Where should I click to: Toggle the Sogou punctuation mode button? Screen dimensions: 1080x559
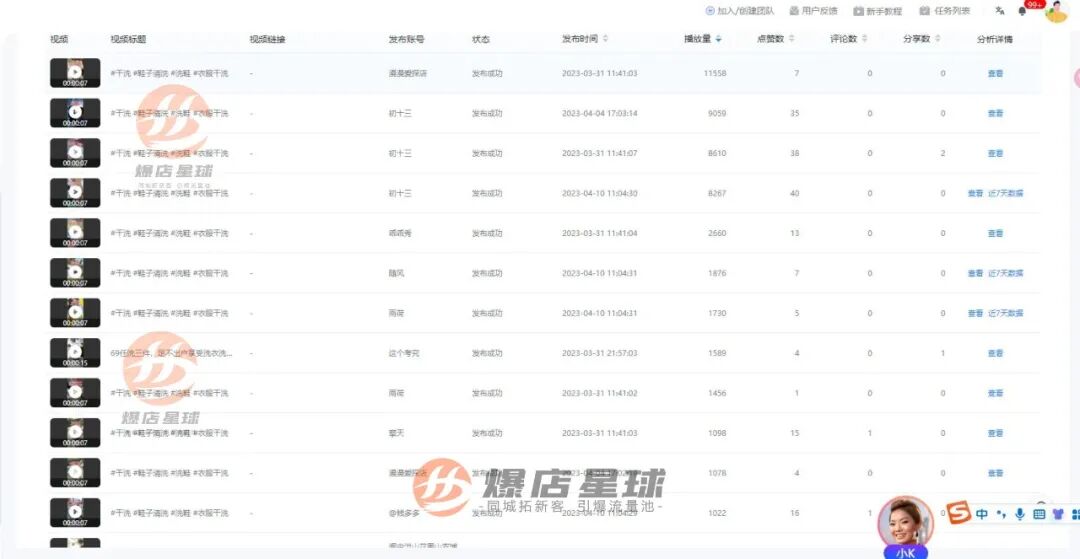click(1000, 514)
